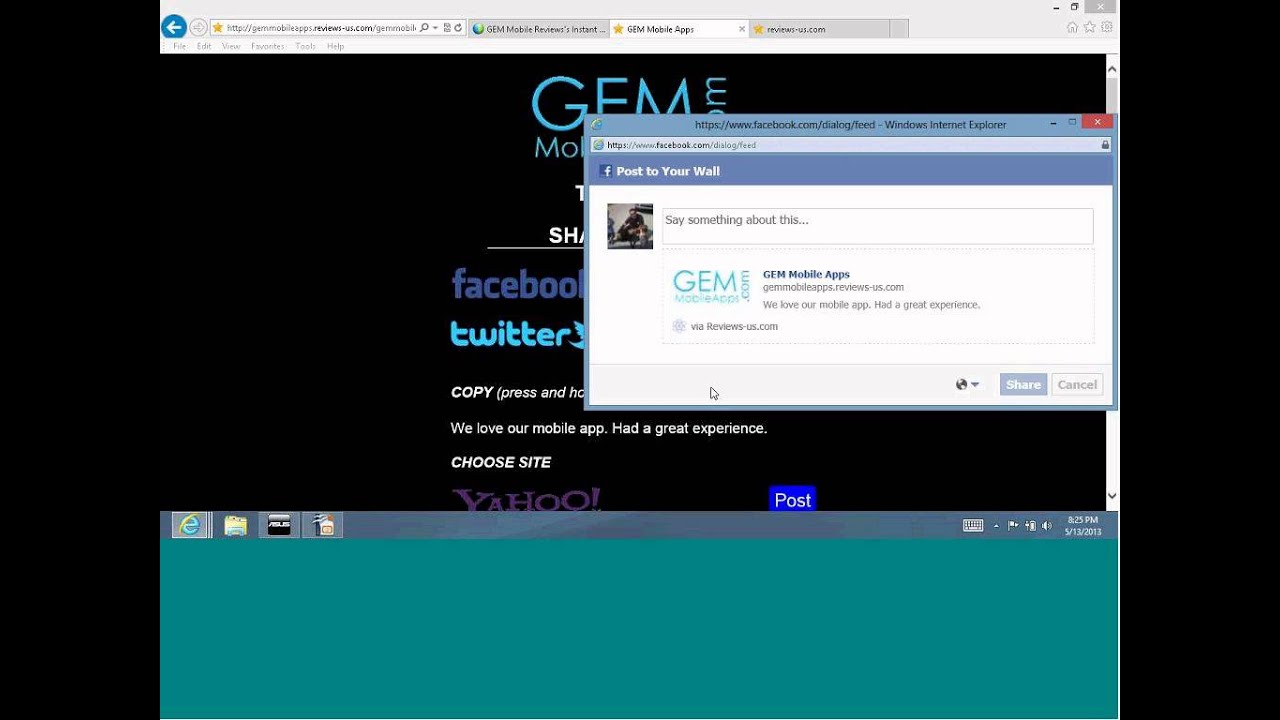The width and height of the screenshot is (1280, 720).
Task: Open the Tools gear icon
Action: click(x=1107, y=27)
